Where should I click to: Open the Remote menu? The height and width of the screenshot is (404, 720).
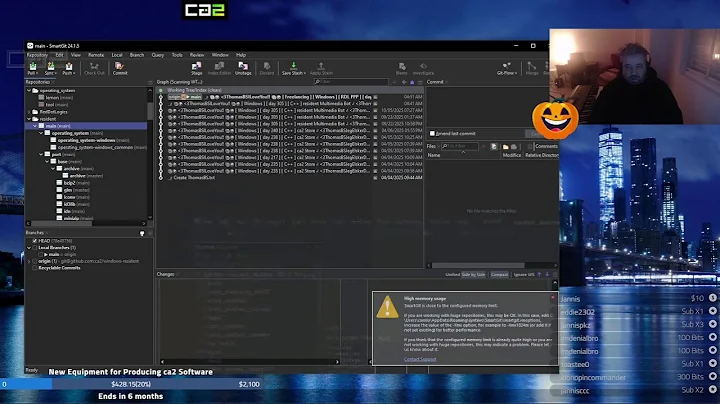[x=96, y=55]
